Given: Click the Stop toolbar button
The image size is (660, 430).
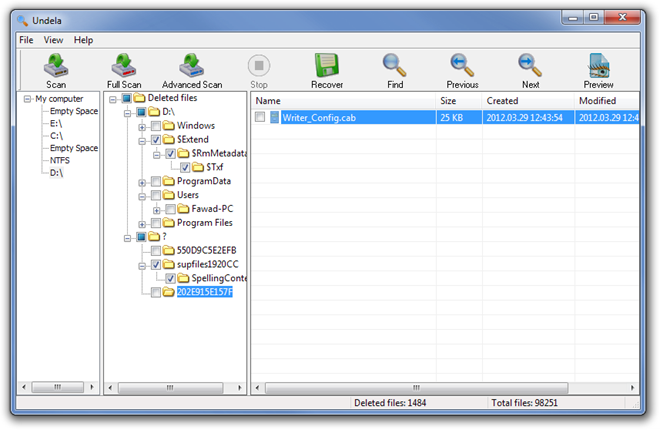Looking at the screenshot, I should tap(259, 71).
